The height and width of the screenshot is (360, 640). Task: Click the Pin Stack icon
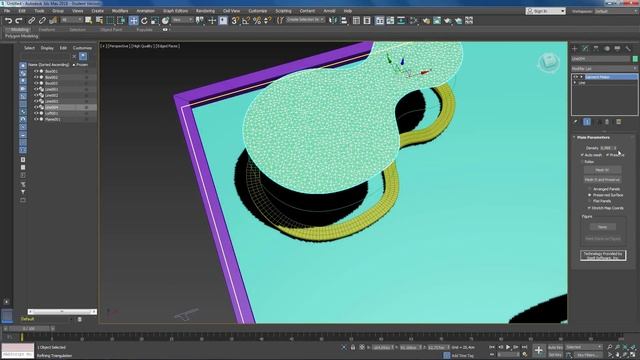coord(576,122)
